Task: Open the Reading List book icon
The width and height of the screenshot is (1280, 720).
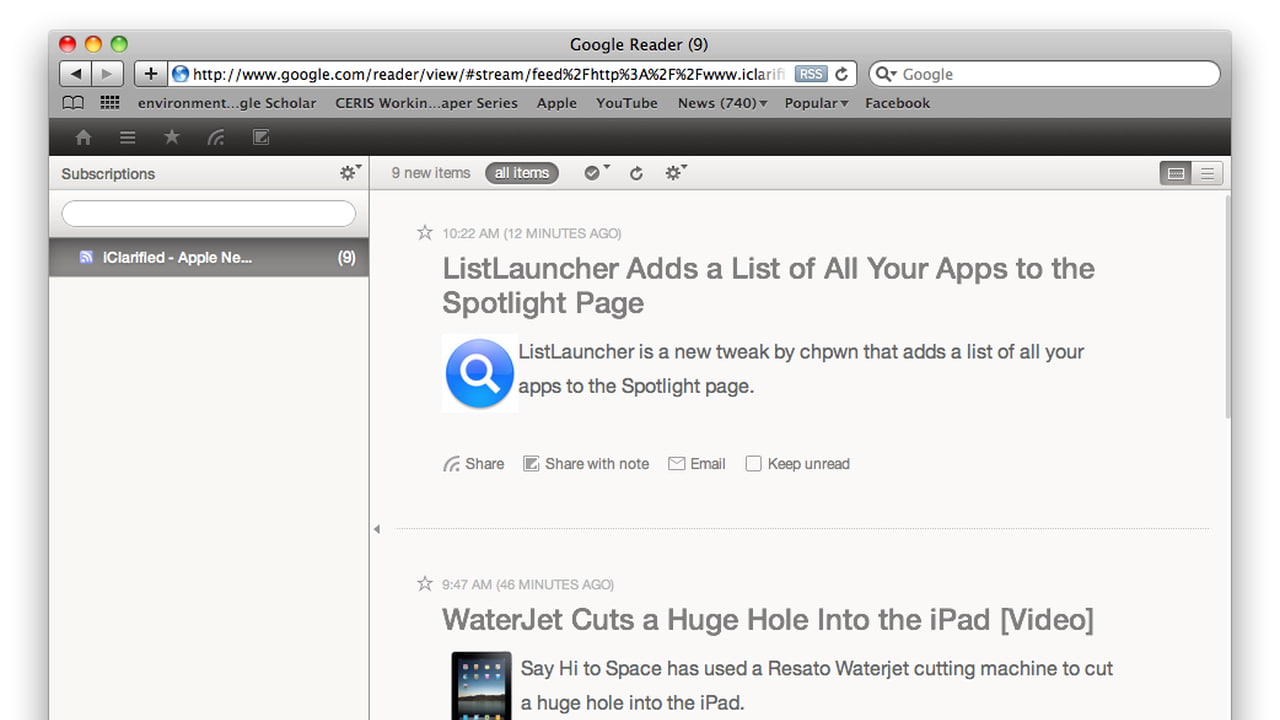Action: tap(73, 103)
